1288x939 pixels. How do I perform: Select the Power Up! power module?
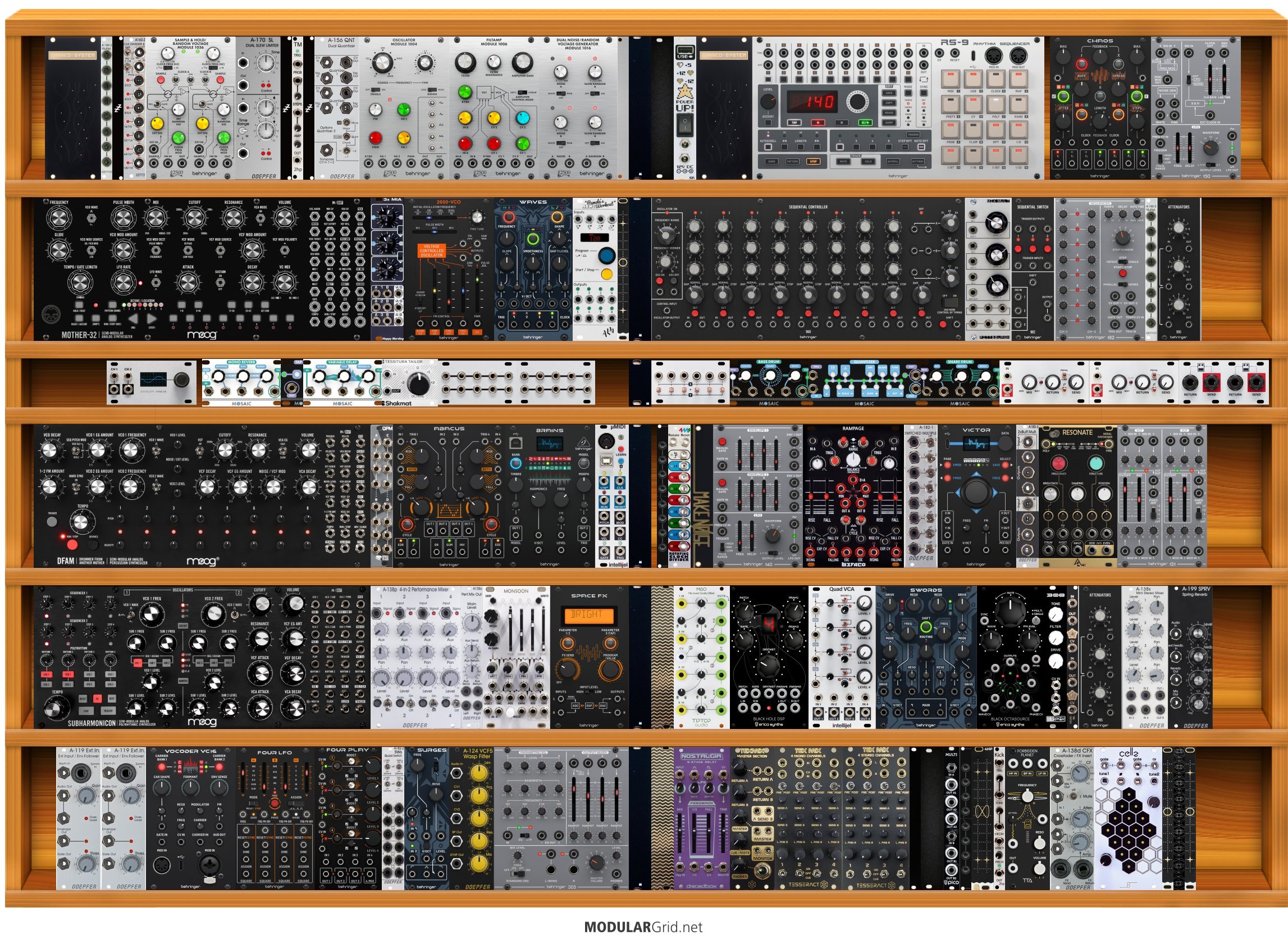pos(684,108)
